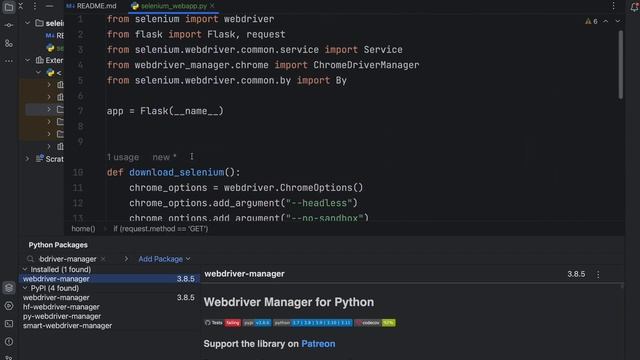Click the codecov badge
The width and height of the screenshot is (640, 360).
375,323
